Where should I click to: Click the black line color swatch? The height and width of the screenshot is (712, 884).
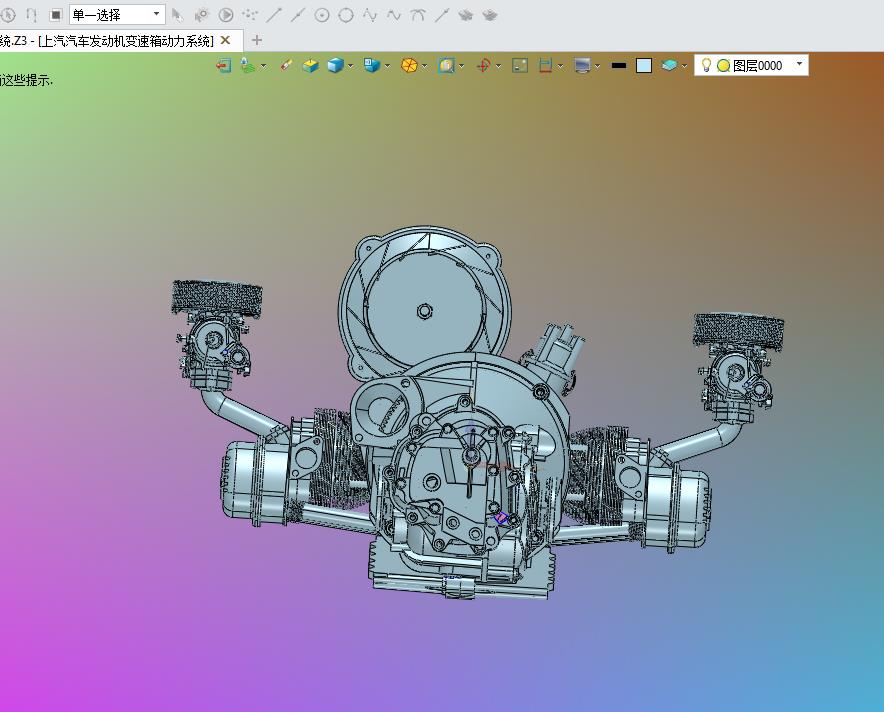[x=618, y=65]
